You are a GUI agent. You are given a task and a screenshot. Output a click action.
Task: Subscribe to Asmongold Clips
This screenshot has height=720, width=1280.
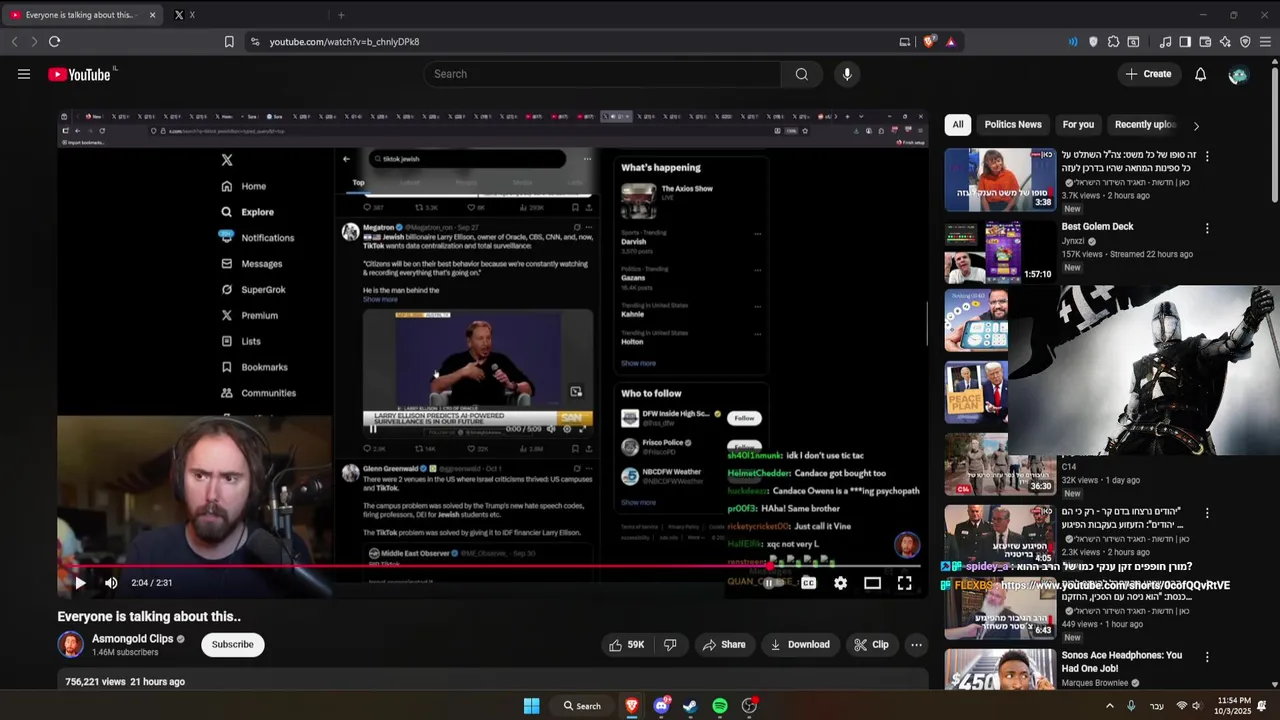coord(232,644)
